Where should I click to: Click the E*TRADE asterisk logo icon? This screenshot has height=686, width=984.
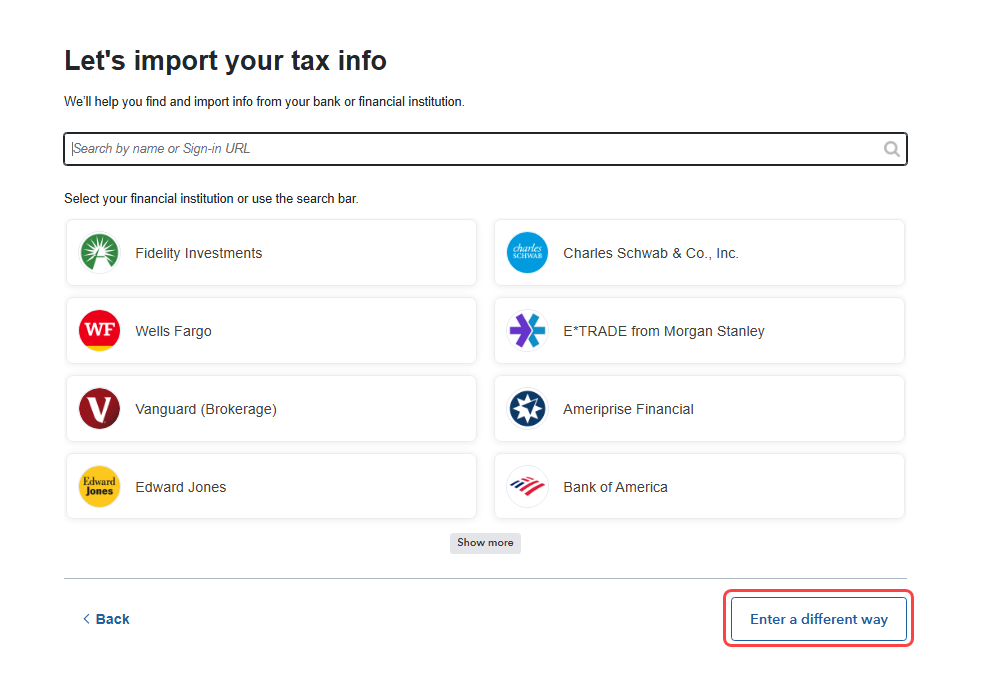(x=527, y=330)
